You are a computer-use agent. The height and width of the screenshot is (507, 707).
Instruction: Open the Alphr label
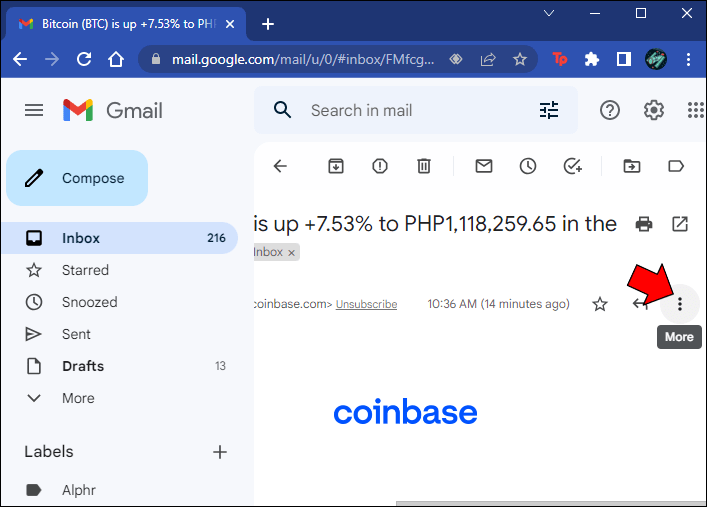tap(120, 490)
